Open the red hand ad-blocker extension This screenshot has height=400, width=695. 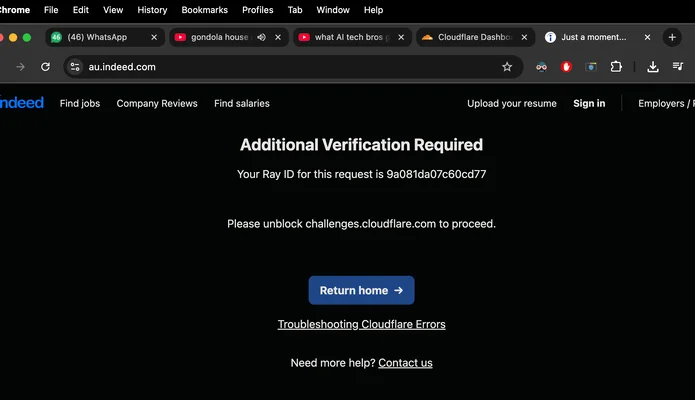(x=566, y=67)
